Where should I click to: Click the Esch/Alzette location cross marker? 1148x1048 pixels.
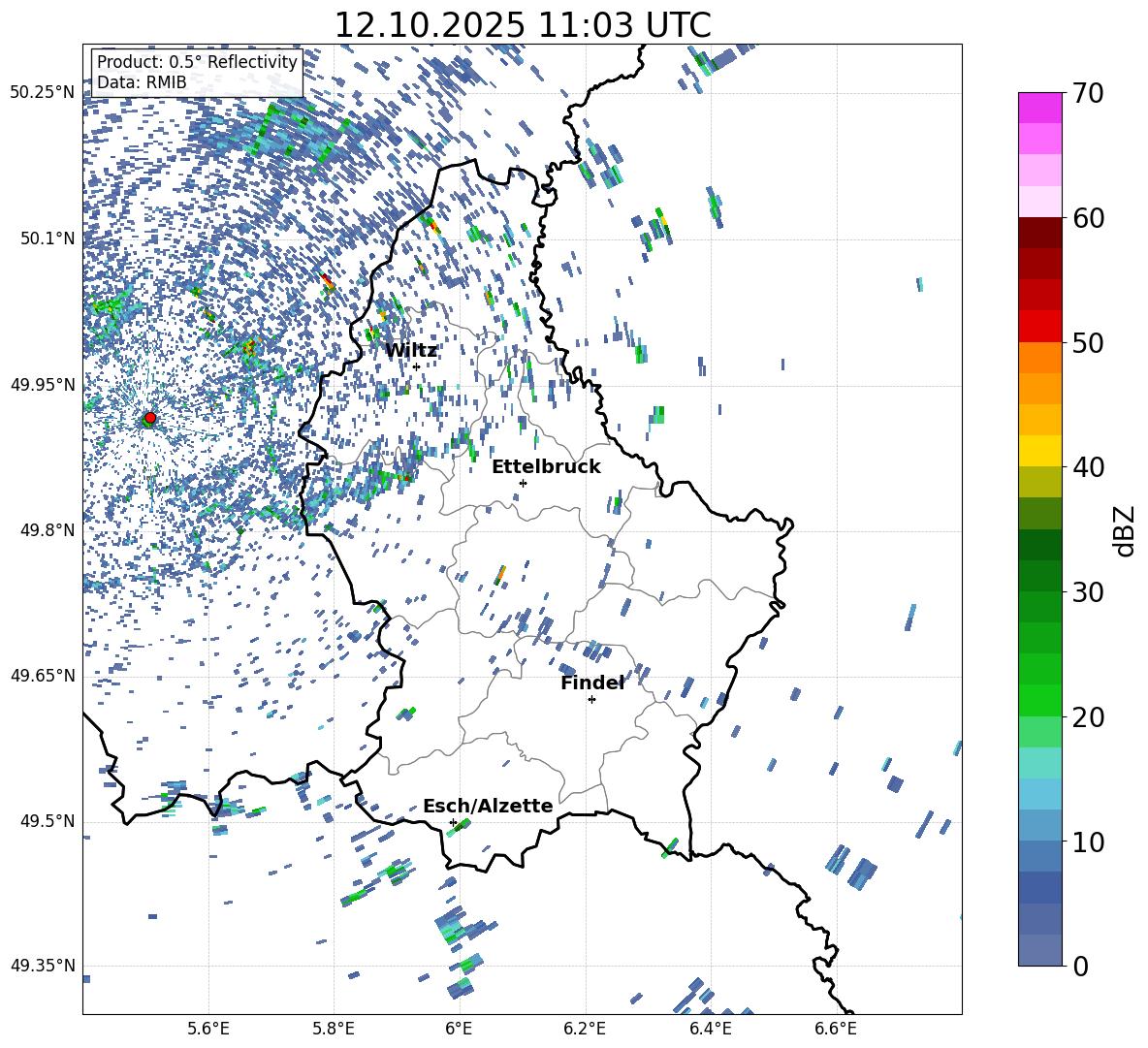[x=453, y=822]
